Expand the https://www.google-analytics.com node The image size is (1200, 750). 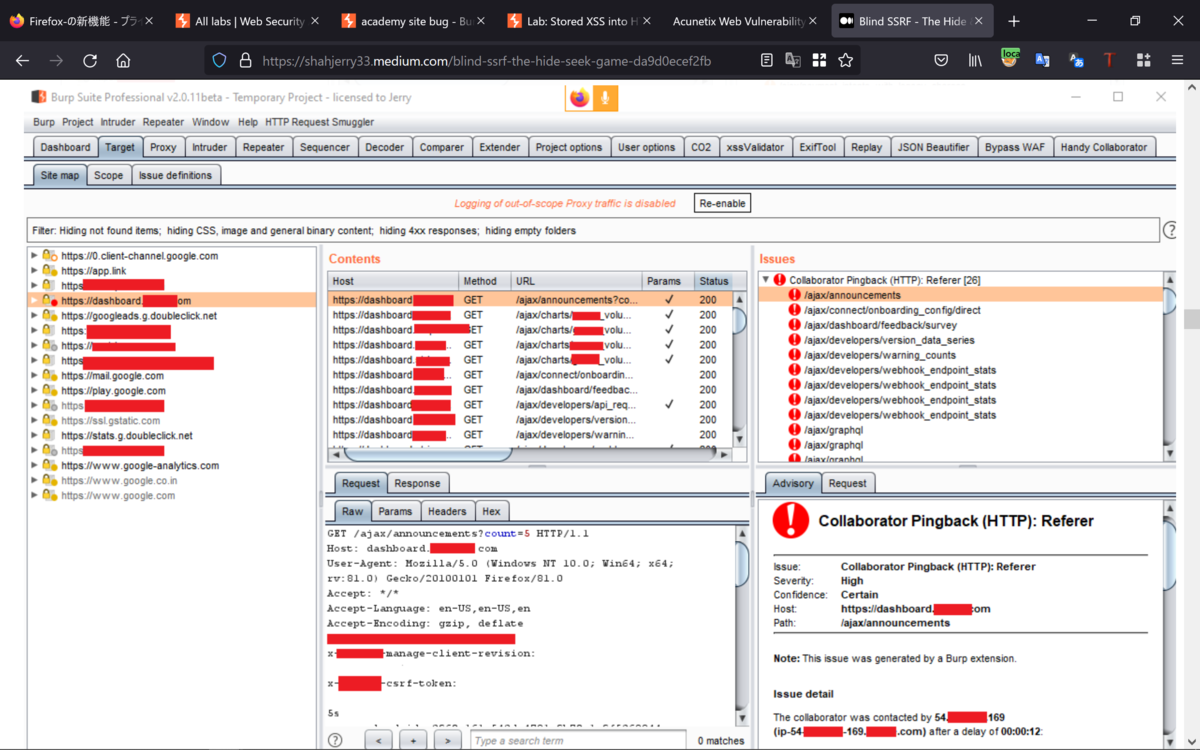(34, 466)
